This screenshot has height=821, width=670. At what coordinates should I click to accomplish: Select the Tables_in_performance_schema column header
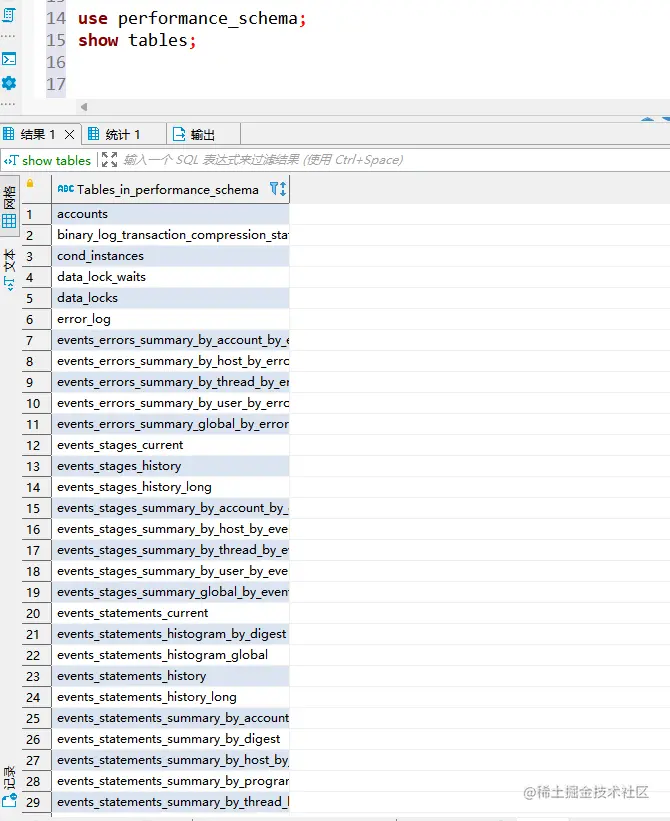coord(170,190)
